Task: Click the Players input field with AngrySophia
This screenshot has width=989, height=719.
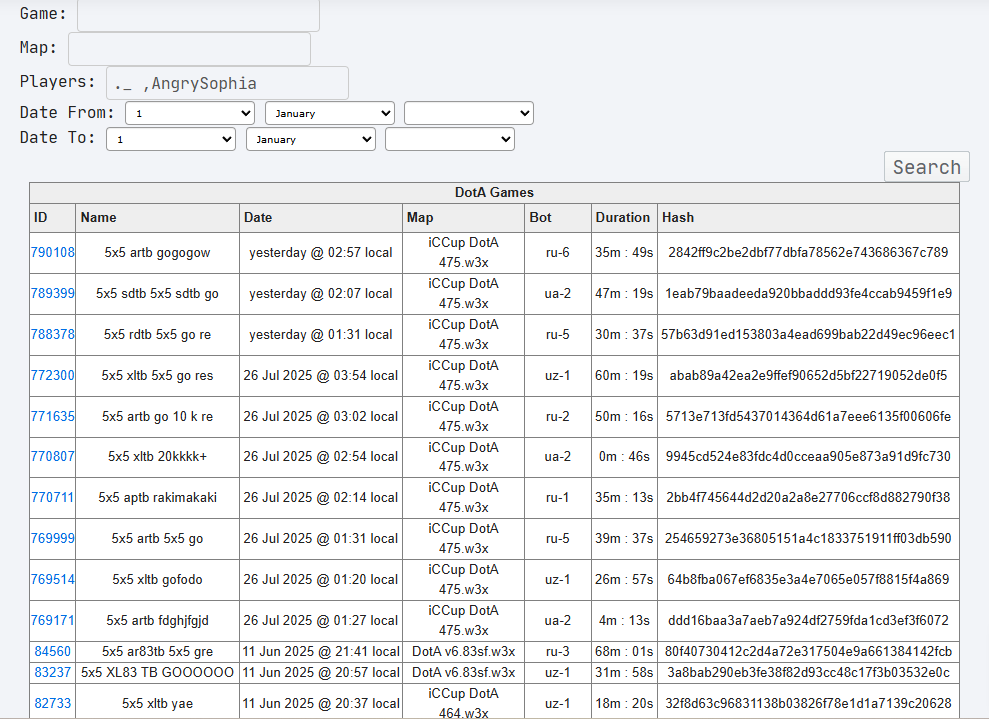Action: [227, 83]
